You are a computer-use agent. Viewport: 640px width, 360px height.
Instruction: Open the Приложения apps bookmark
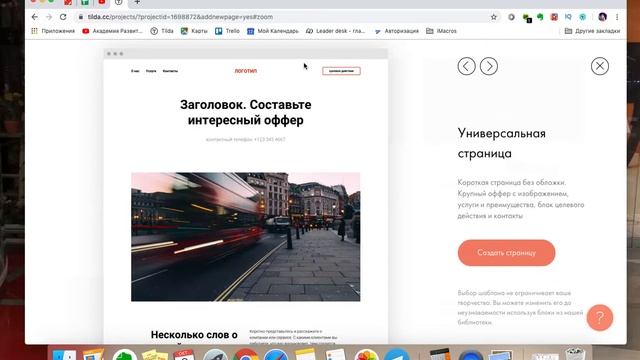click(53, 31)
